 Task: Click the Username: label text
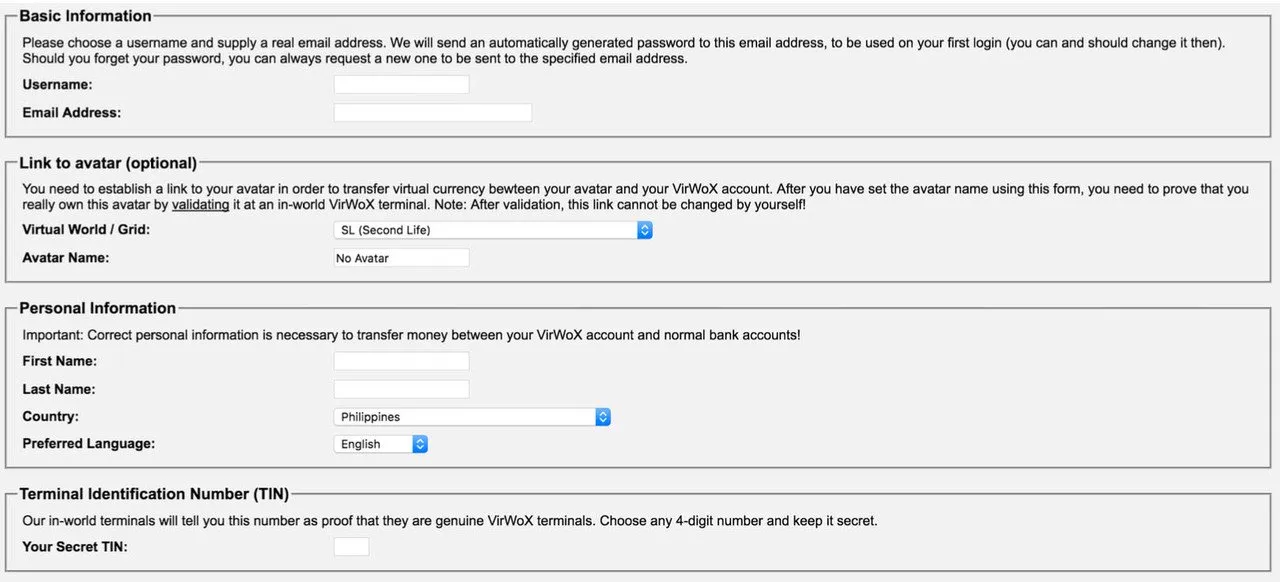click(57, 85)
